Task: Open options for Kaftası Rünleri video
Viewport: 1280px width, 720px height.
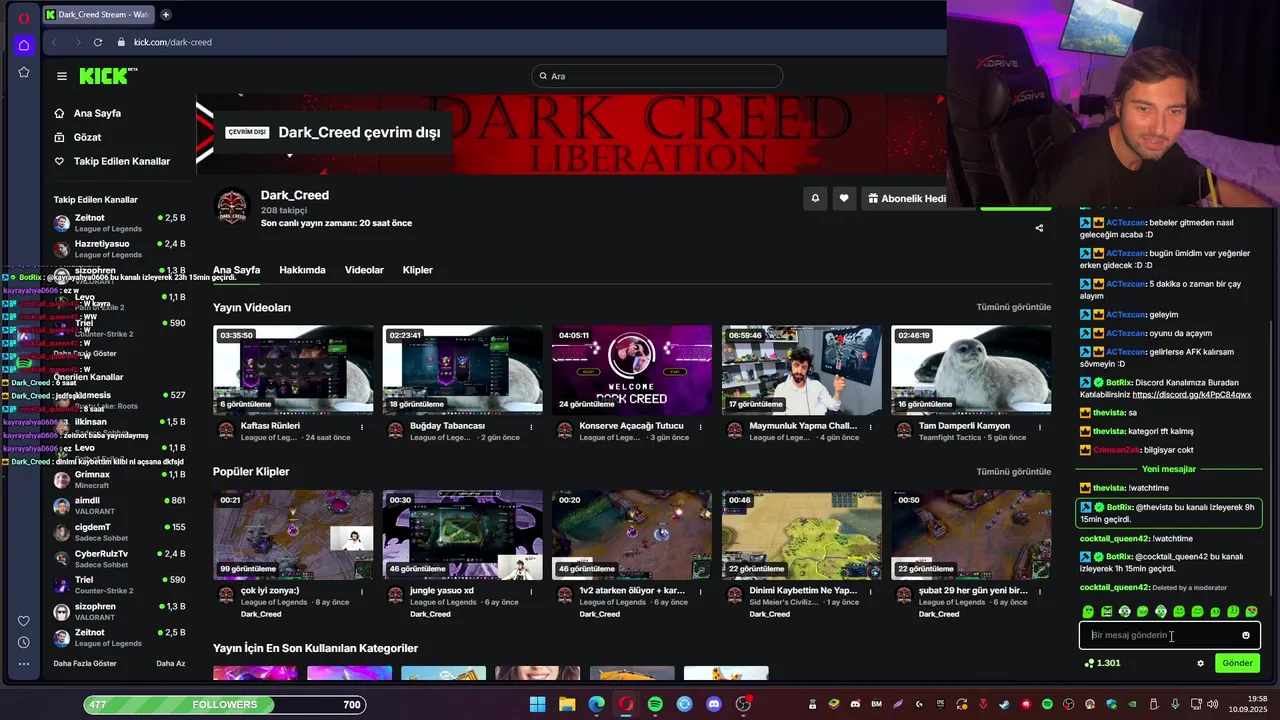Action: click(x=362, y=426)
